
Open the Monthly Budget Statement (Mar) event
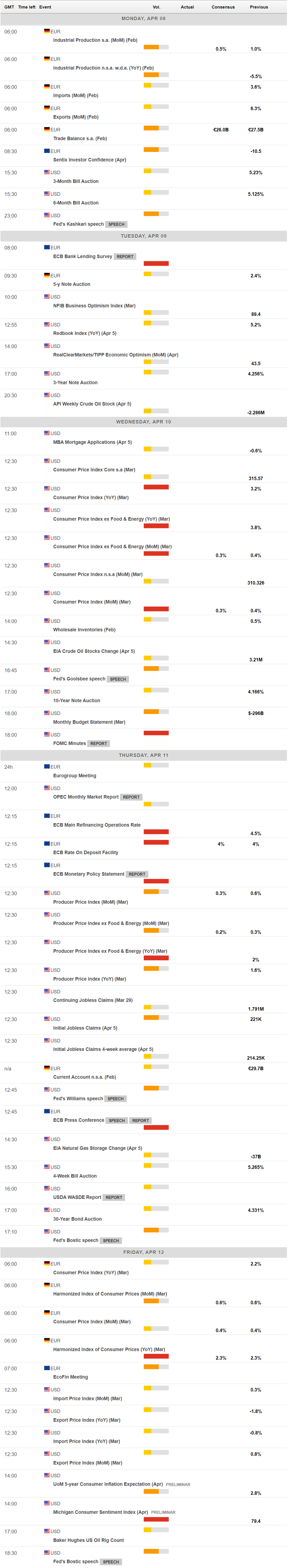89,722
